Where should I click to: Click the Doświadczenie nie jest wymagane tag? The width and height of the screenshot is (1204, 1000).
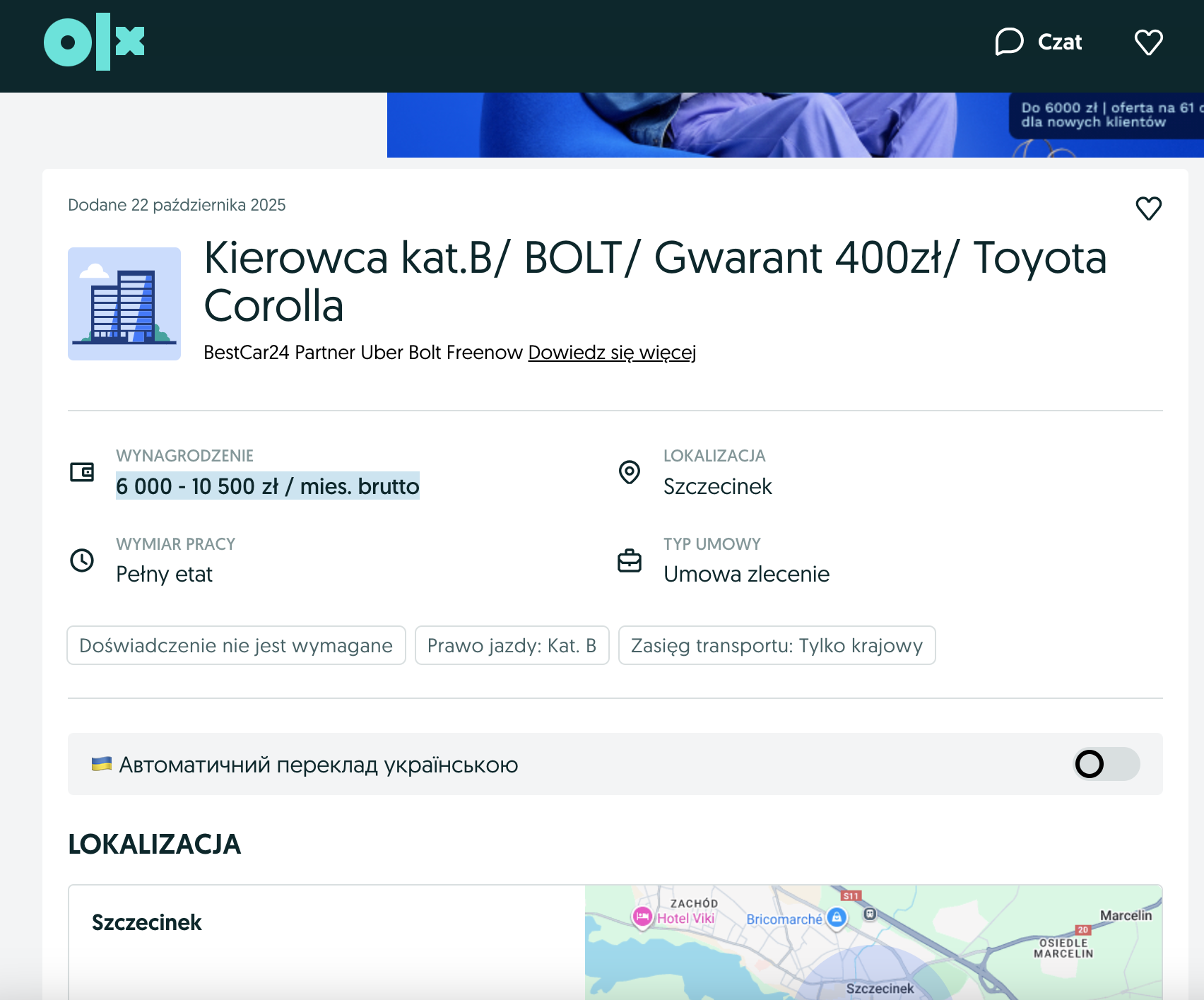click(236, 645)
